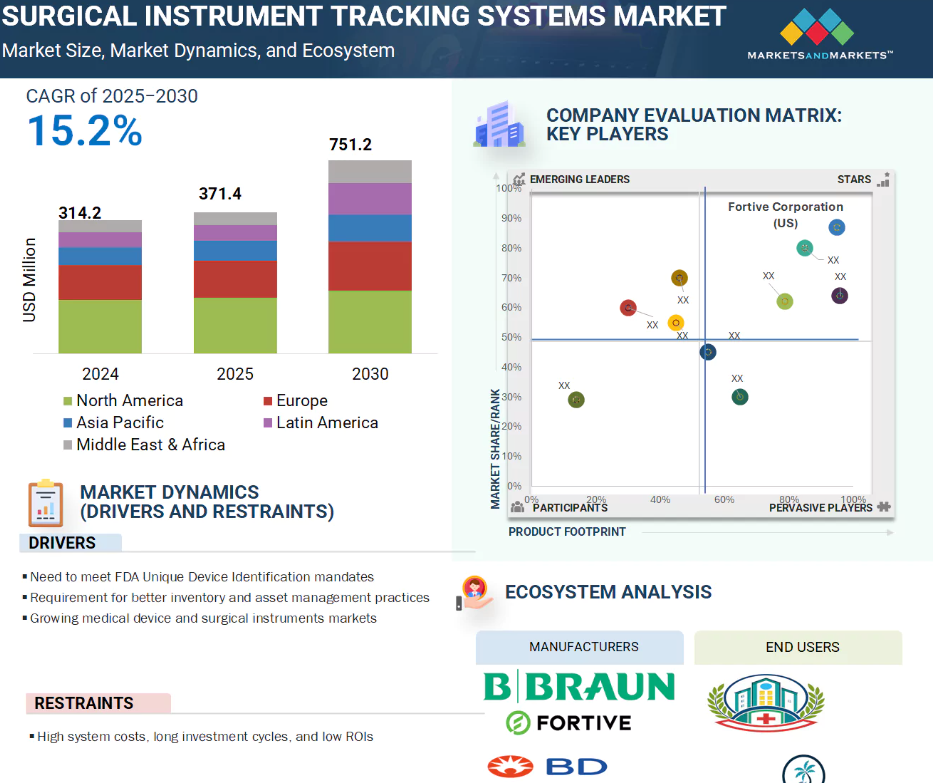936x783 pixels.
Task: Select the END USERS column header
Action: point(798,648)
